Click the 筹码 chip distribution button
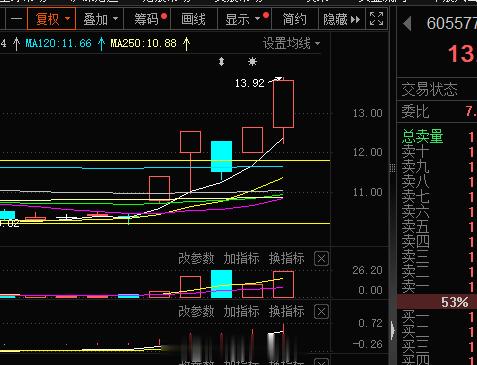477x365 pixels. pyautogui.click(x=148, y=19)
